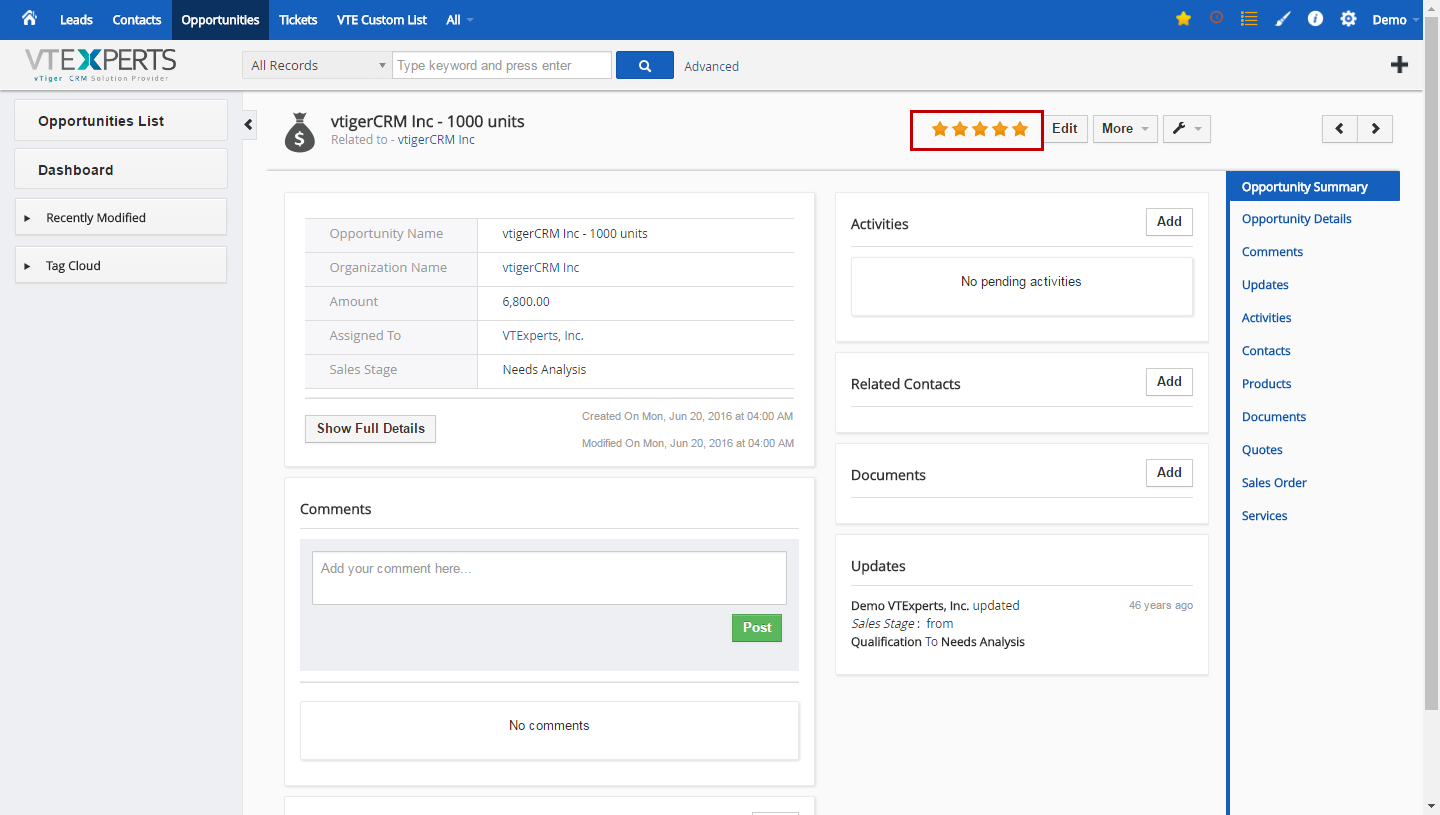Click the Assigned To value VTExperts, Inc.

coord(543,336)
